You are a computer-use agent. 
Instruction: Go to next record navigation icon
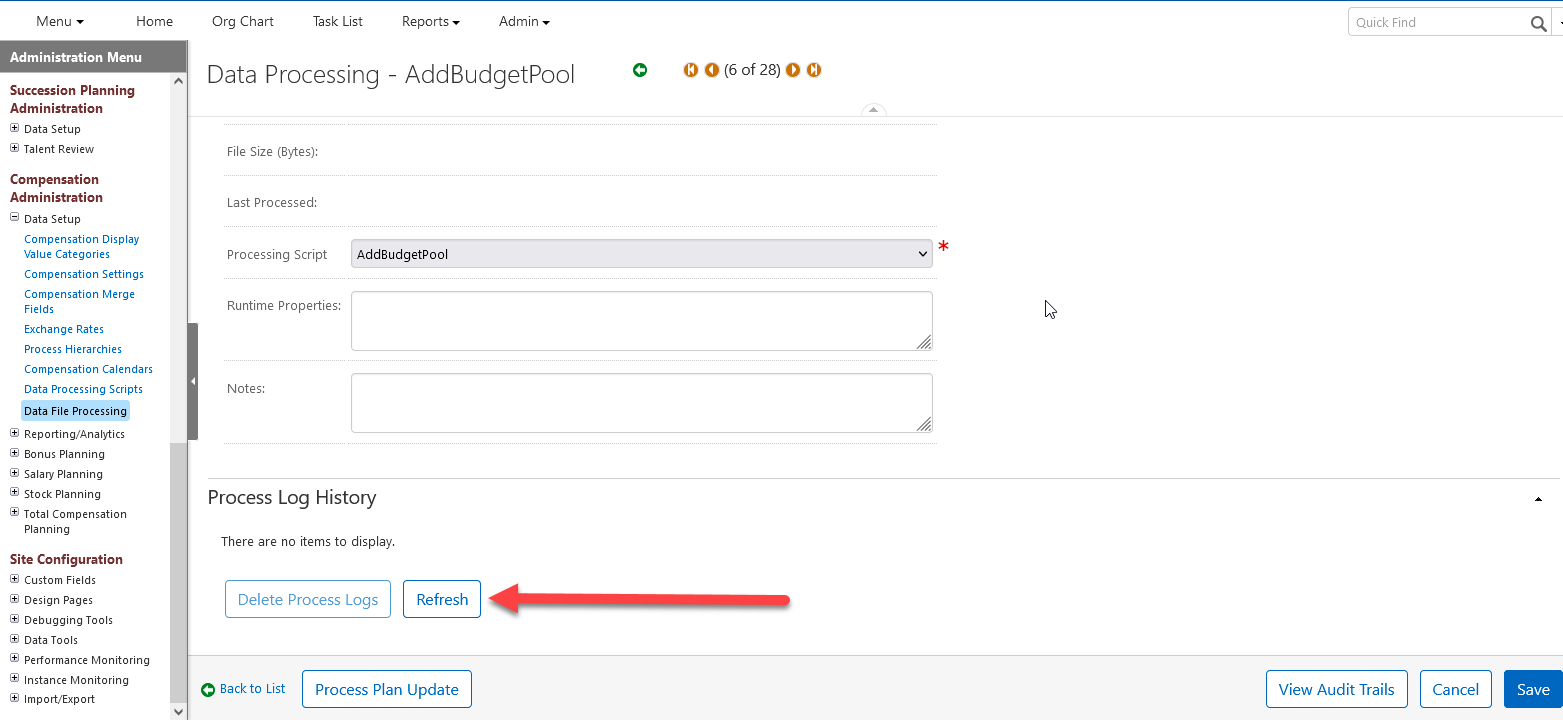[x=793, y=70]
